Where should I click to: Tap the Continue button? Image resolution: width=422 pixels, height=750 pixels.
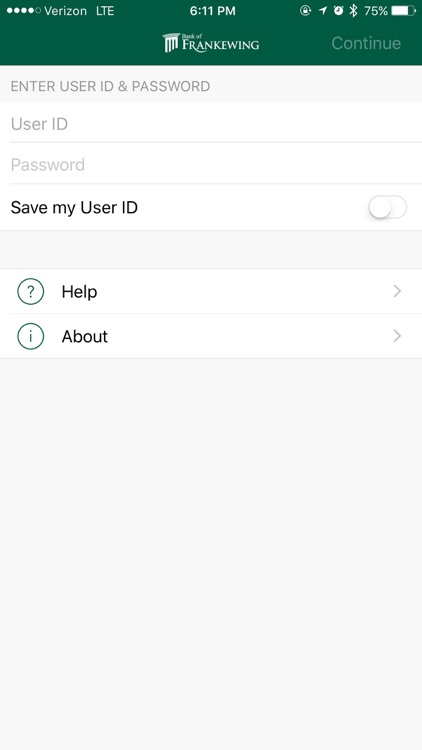pos(366,43)
